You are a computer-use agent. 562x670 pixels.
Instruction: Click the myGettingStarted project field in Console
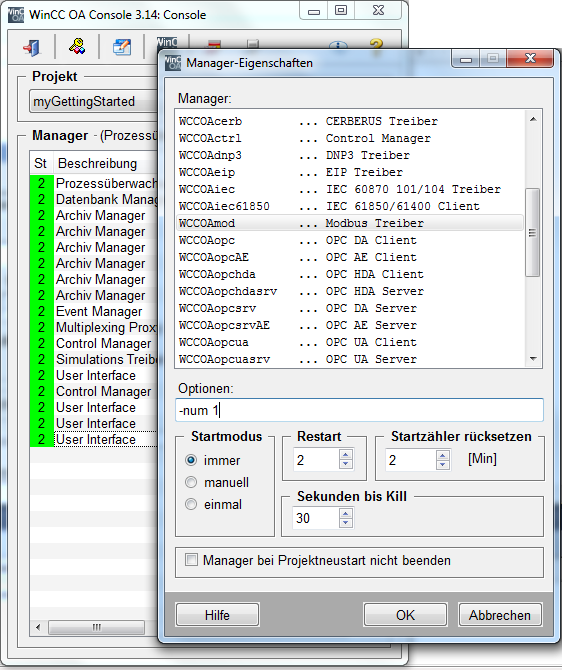click(94, 101)
